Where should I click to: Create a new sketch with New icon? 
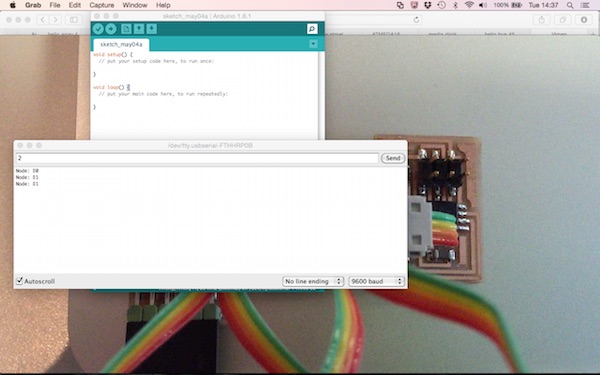[126, 29]
